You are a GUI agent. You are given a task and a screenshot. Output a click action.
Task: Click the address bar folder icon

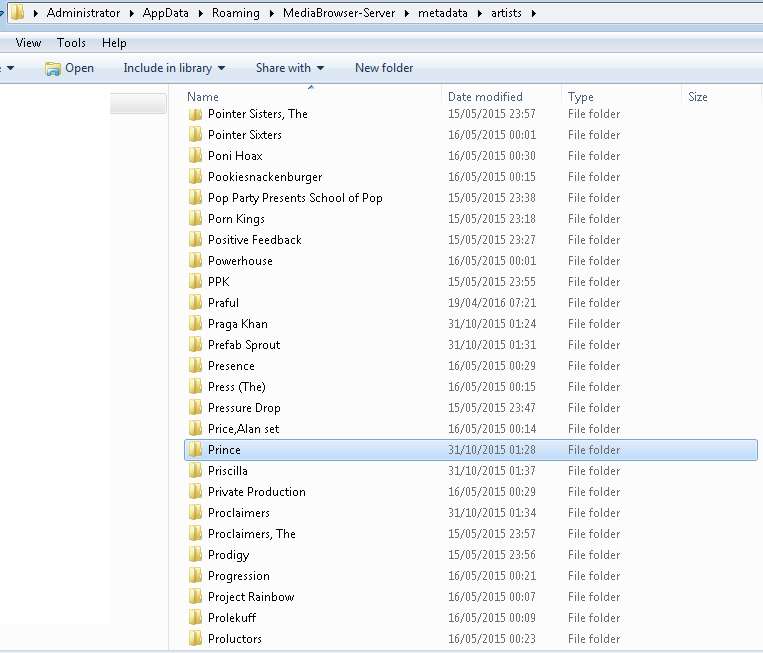[18, 13]
